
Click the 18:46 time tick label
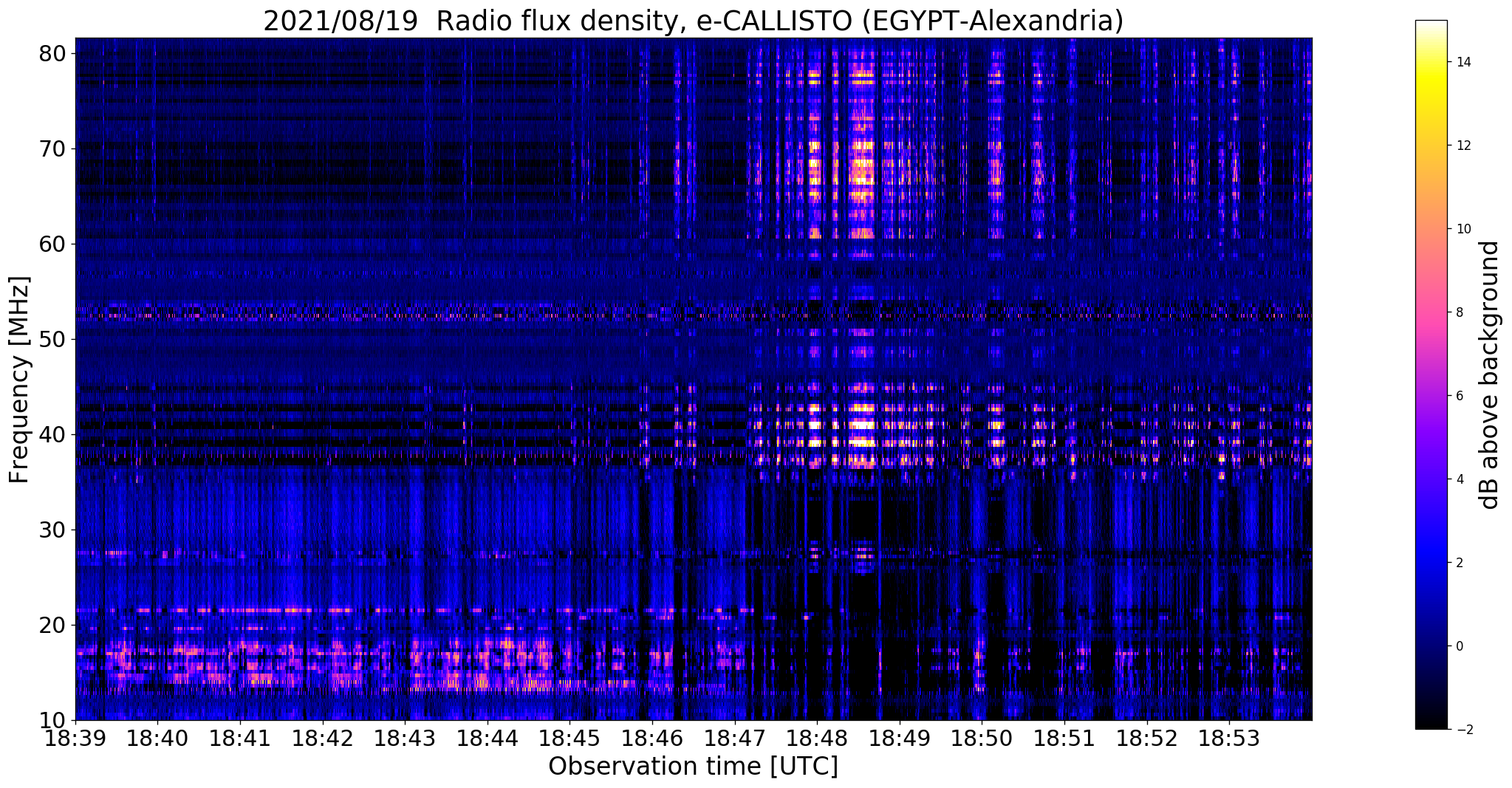tap(652, 738)
